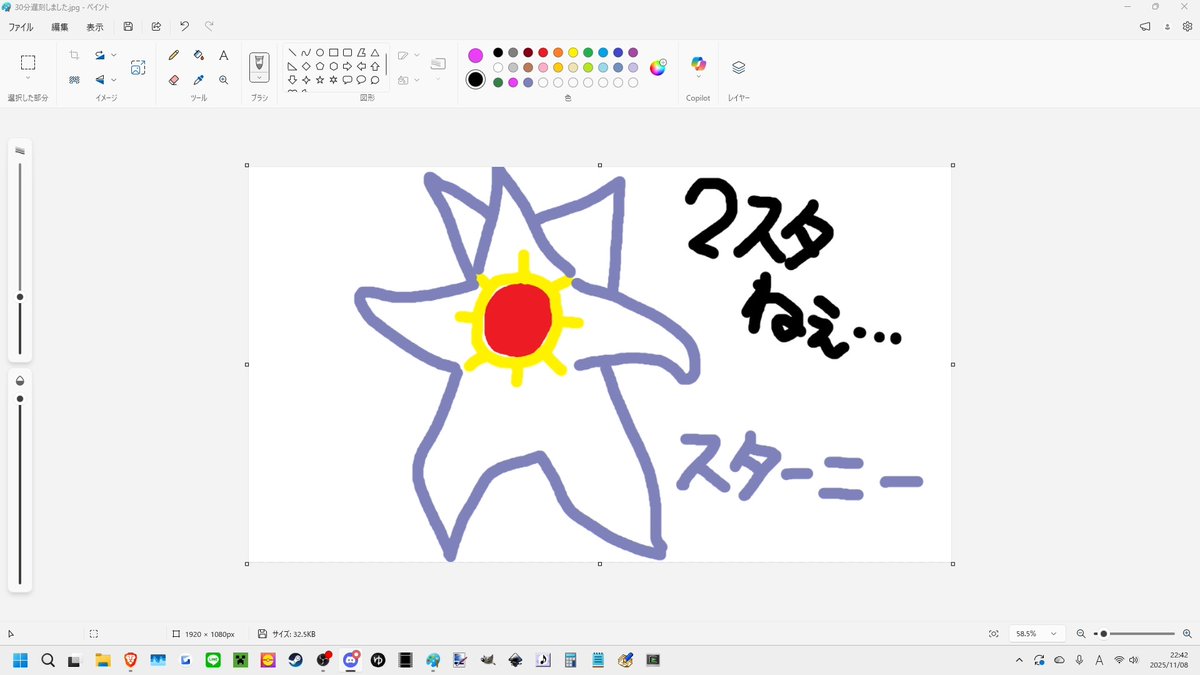This screenshot has width=1200, height=675.
Task: Choose the right arrow shape
Action: pos(347,66)
